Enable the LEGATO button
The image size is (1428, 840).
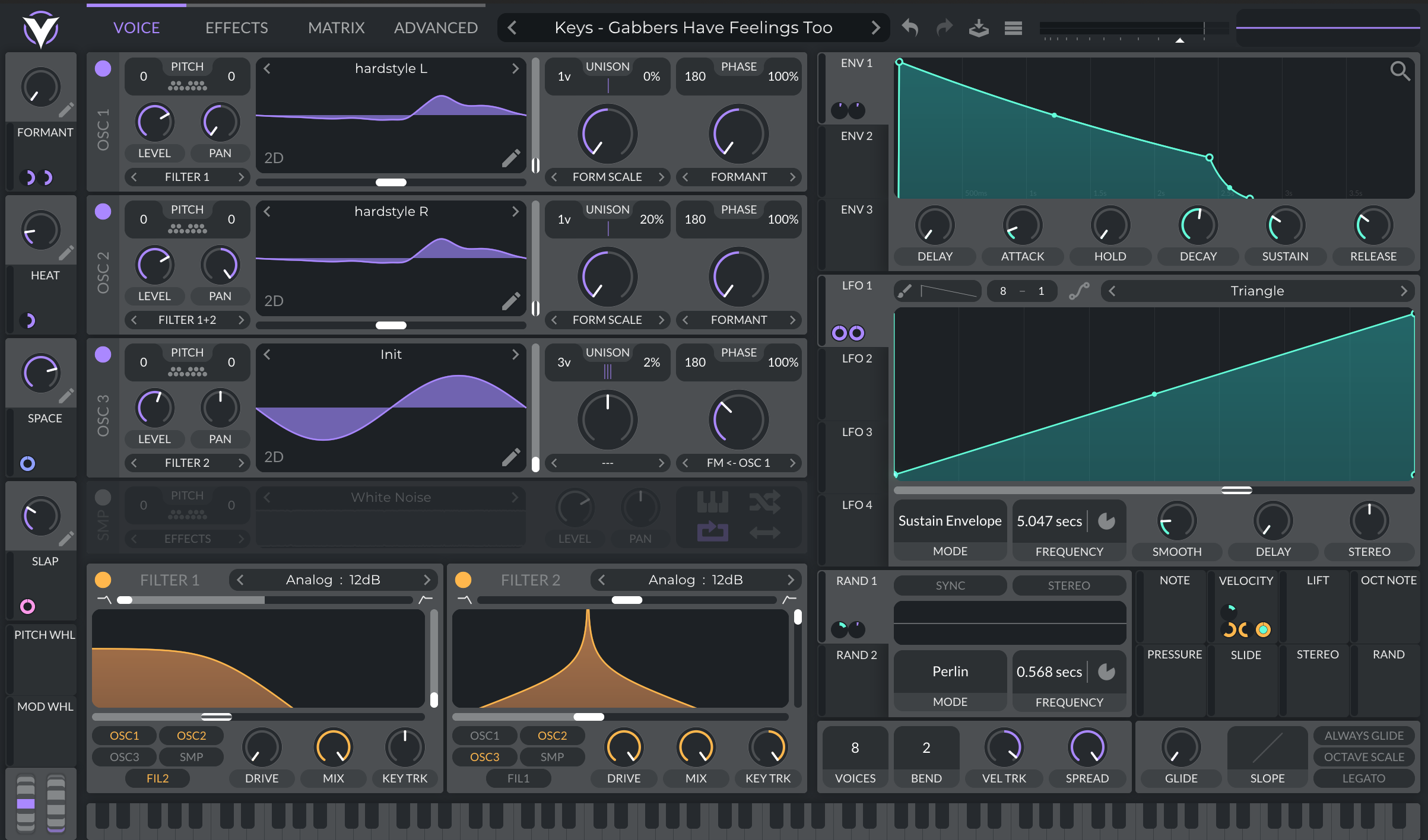point(1363,778)
